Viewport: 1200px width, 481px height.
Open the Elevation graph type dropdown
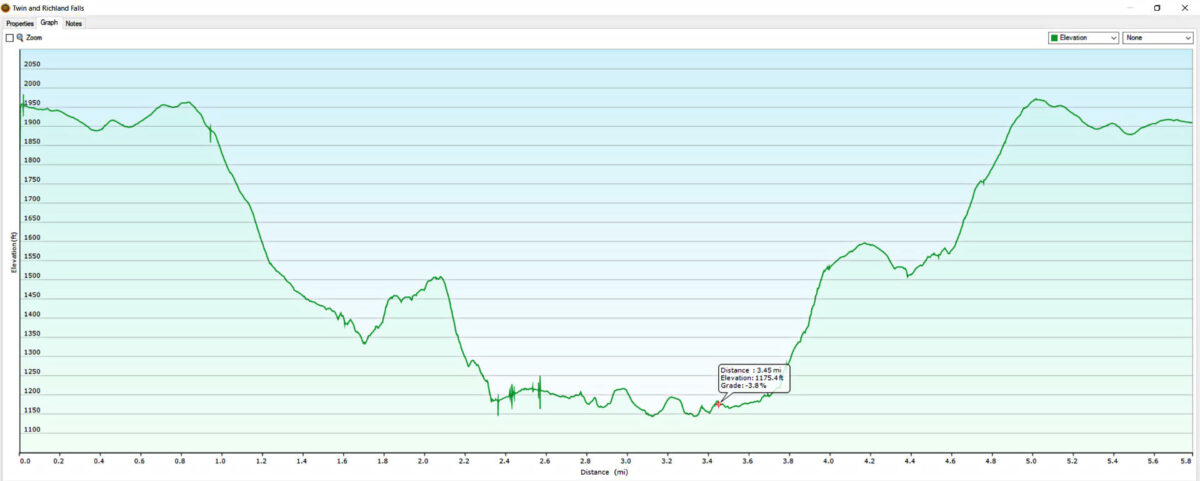[1083, 38]
